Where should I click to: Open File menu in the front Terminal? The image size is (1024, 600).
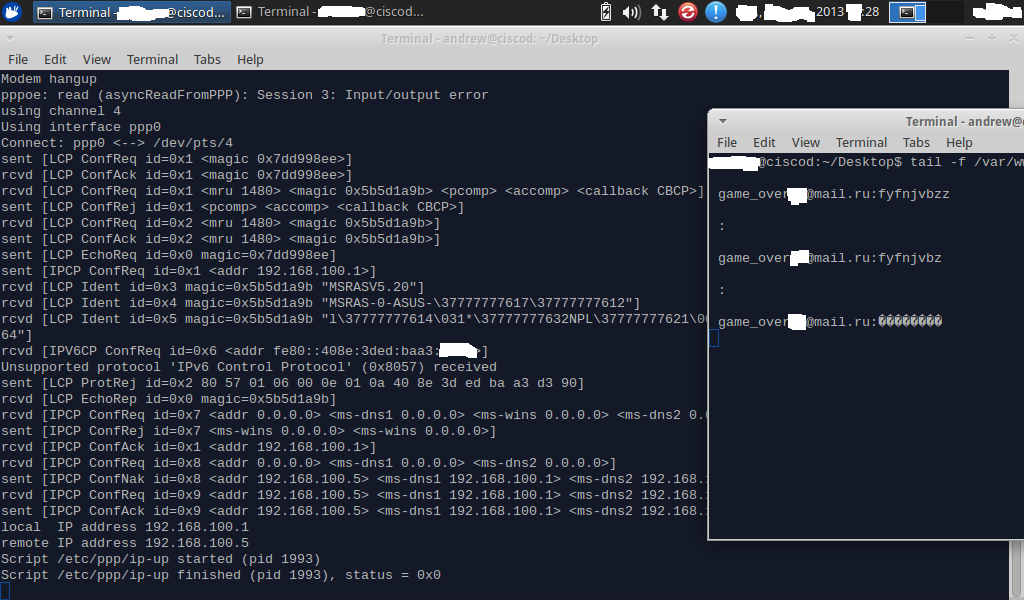click(x=727, y=142)
